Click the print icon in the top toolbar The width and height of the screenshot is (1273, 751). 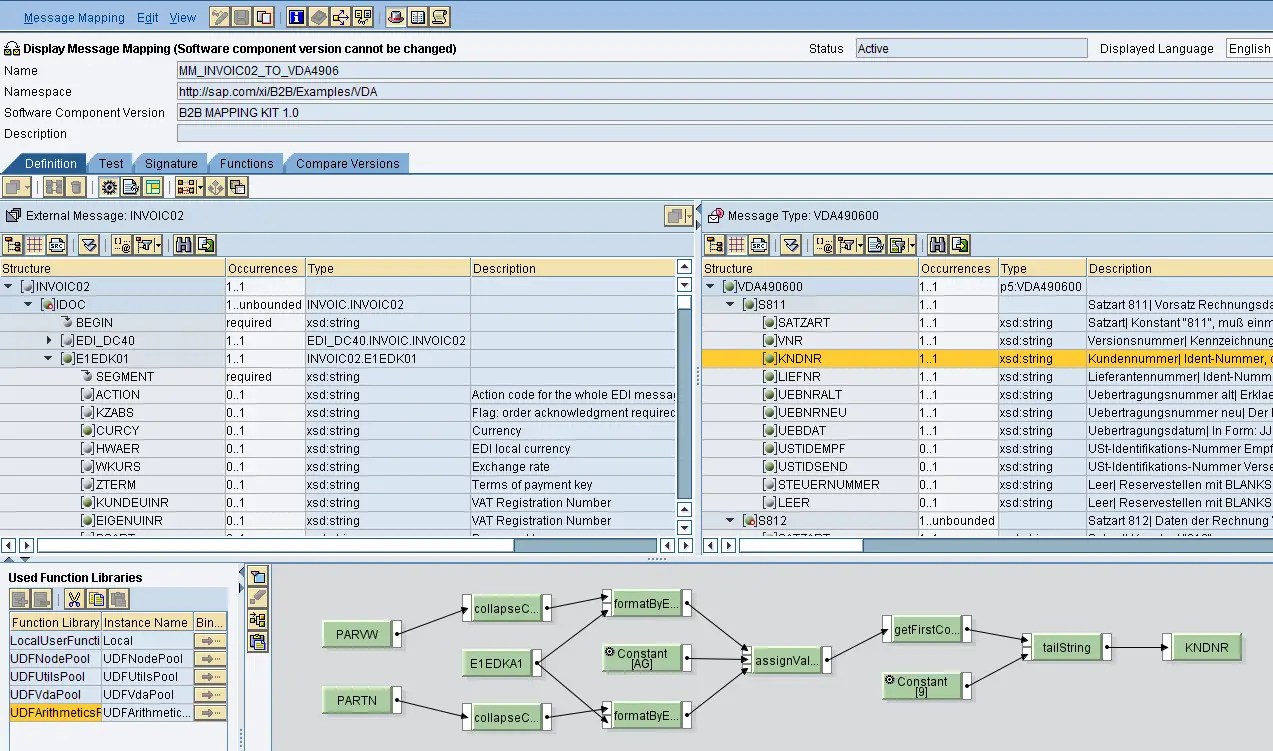(x=395, y=15)
